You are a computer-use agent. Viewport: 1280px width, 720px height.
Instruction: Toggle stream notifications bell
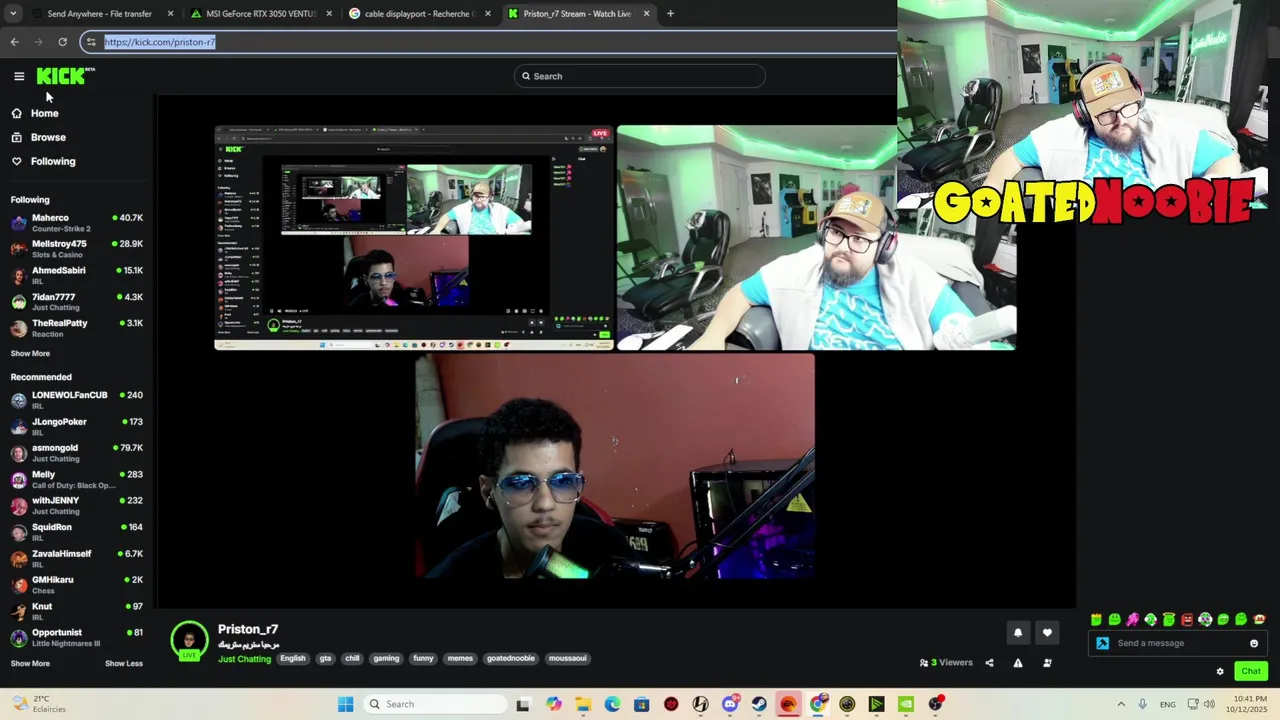click(1018, 632)
